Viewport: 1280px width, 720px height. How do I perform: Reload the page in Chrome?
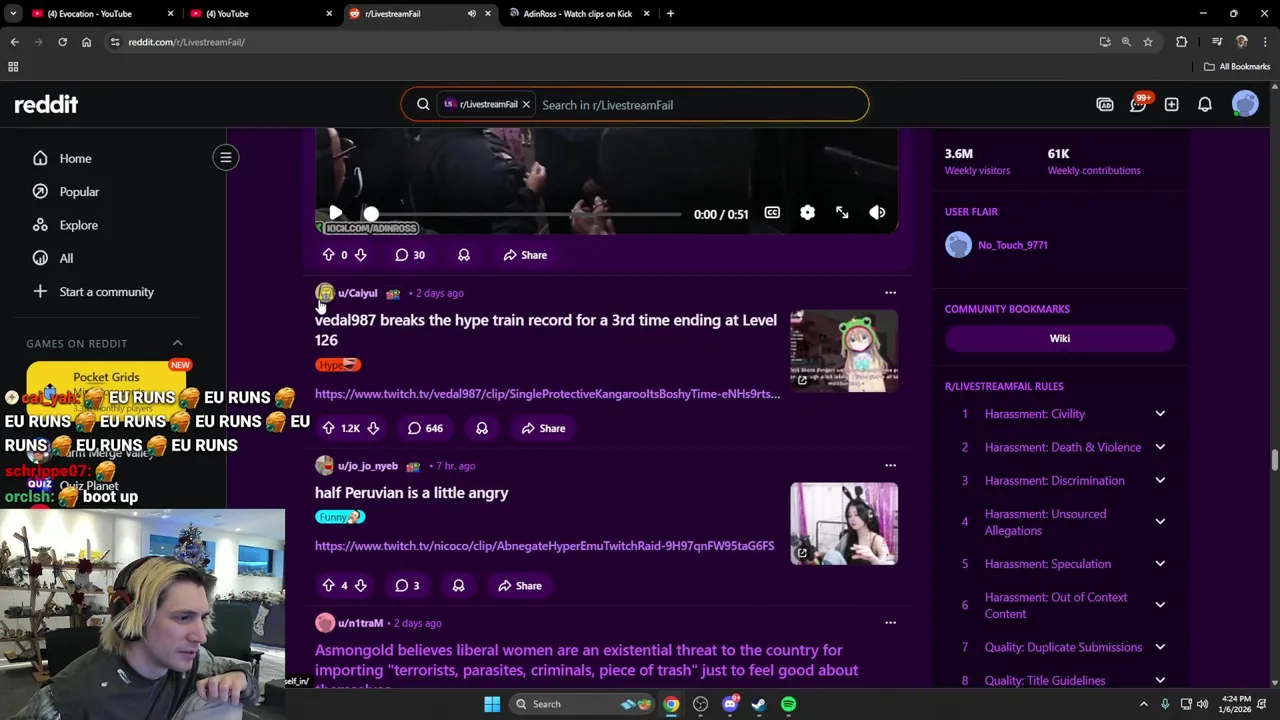pyautogui.click(x=62, y=42)
